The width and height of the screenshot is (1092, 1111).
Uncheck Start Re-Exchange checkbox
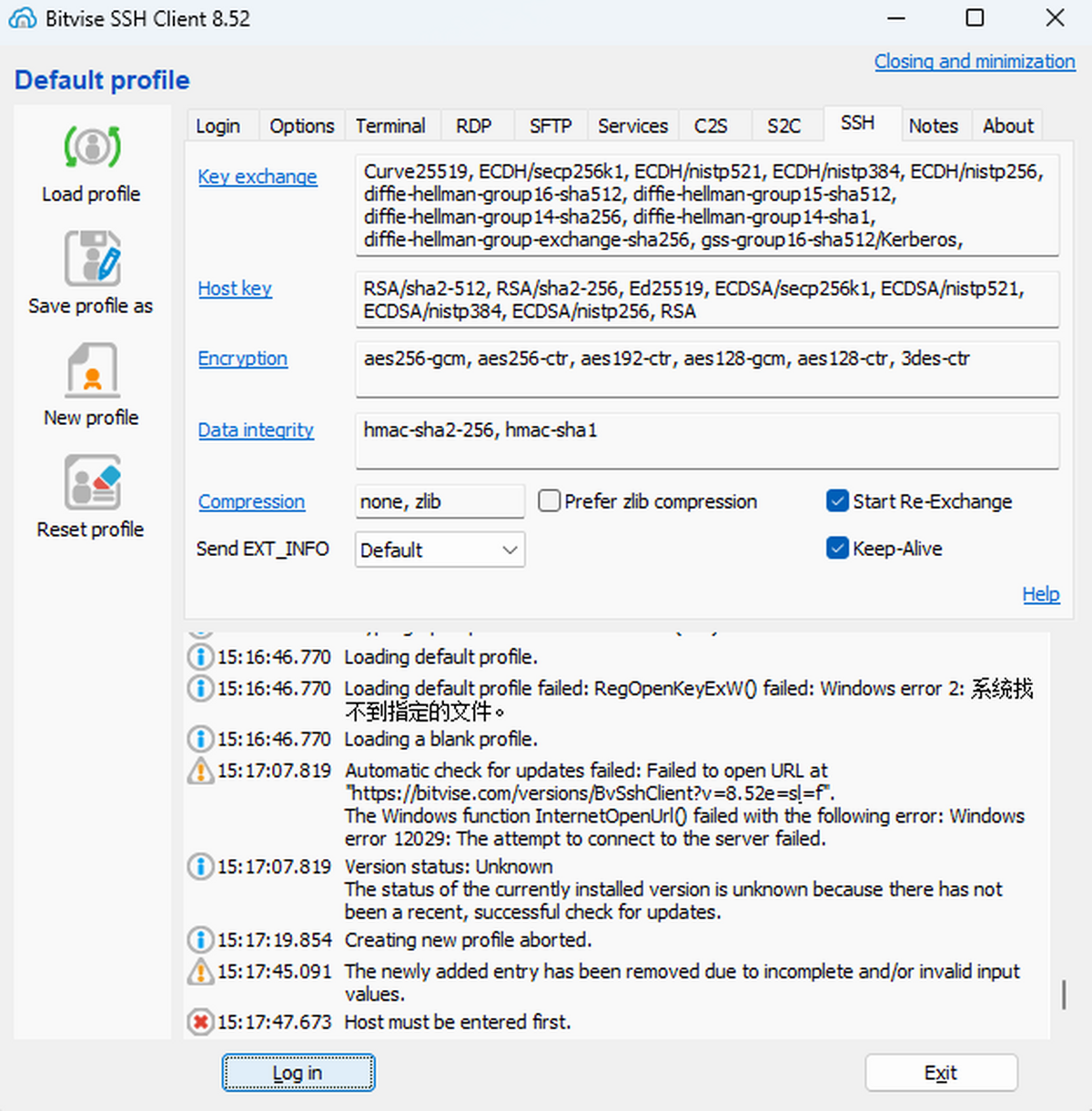click(x=837, y=501)
